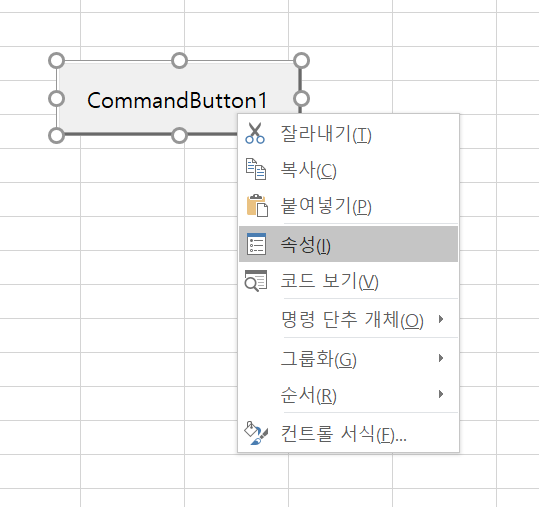The width and height of the screenshot is (539, 507).
Task: Select 코드 보기(V) menu entry
Action: (x=348, y=281)
